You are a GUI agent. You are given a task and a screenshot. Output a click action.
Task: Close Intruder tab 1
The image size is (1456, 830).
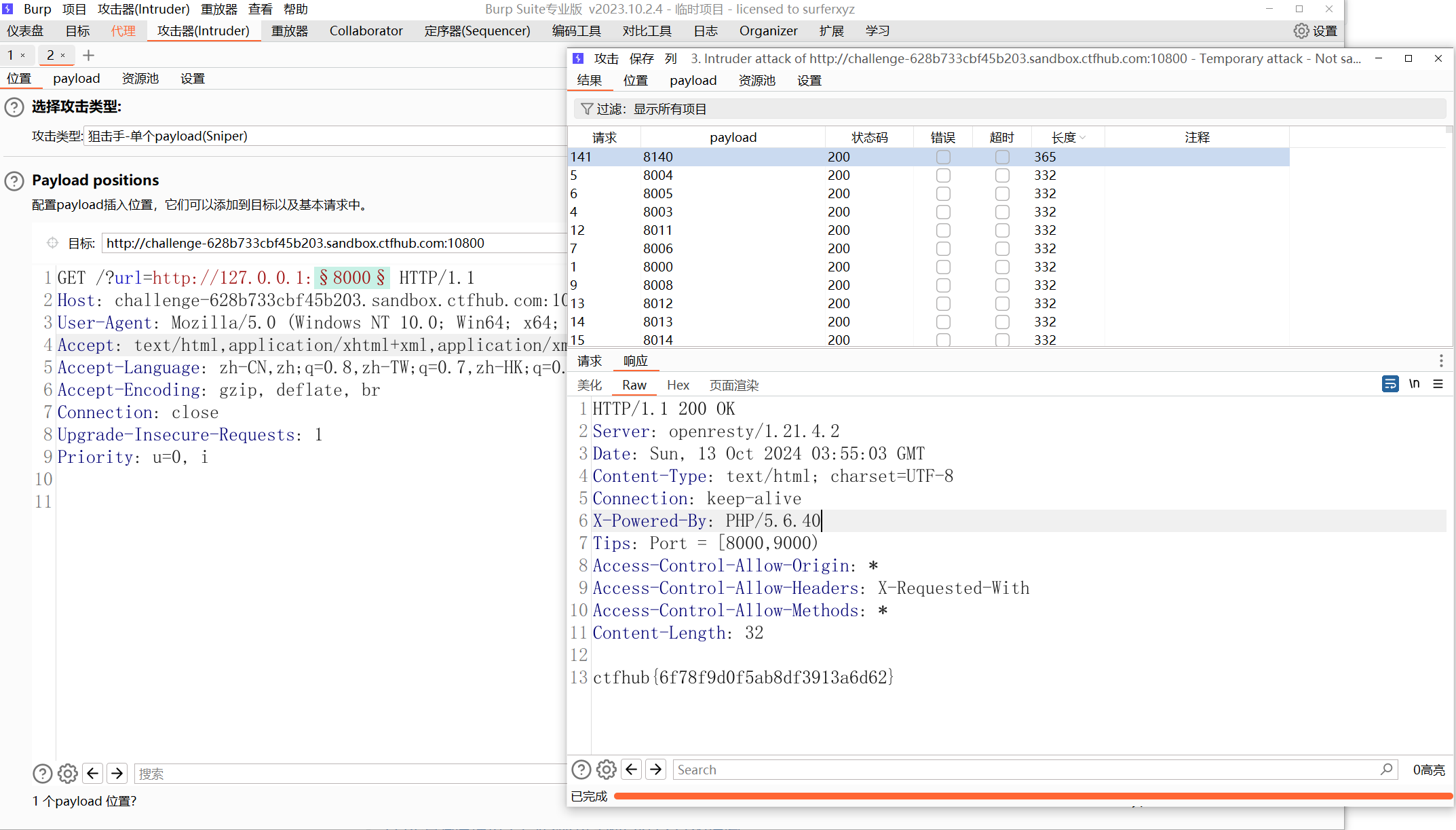pyautogui.click(x=23, y=56)
